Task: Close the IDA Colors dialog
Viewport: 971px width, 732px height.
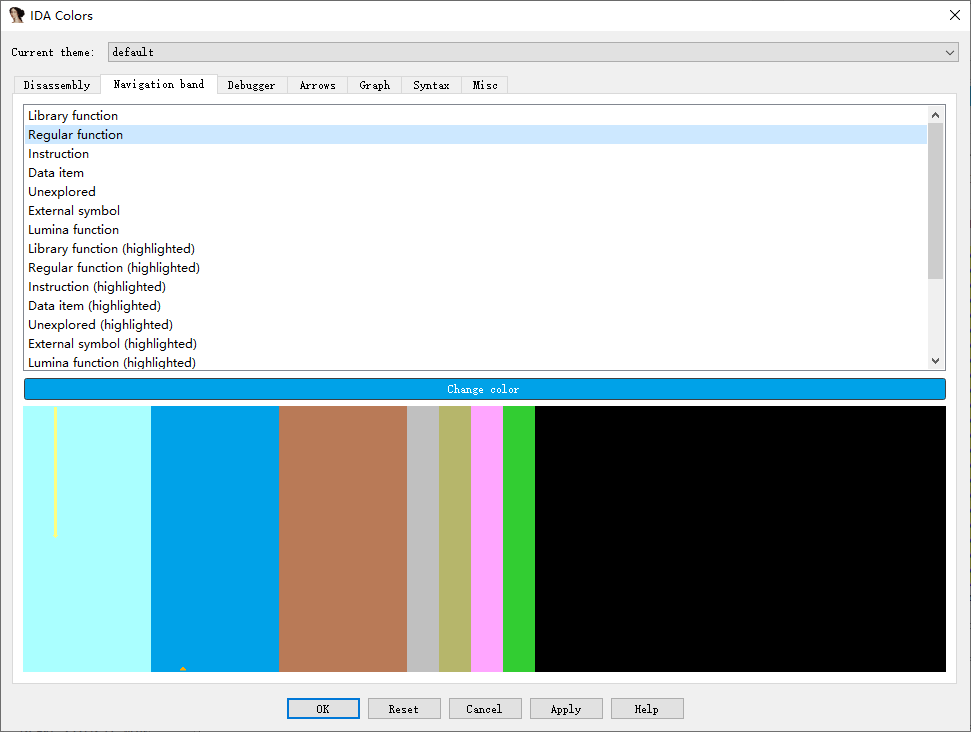Action: point(955,15)
